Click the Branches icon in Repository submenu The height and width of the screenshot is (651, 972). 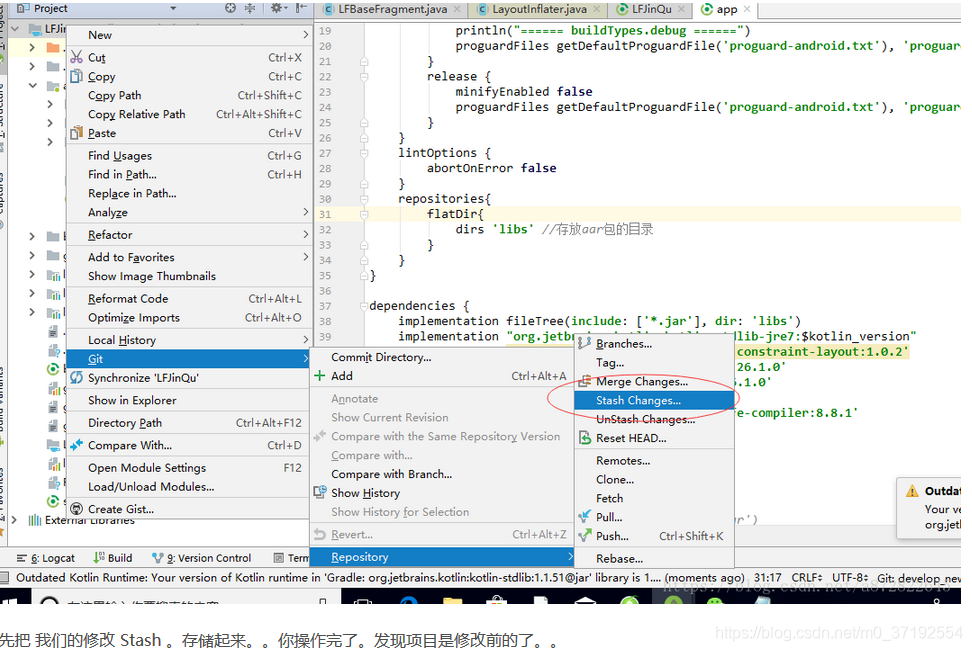click(584, 343)
